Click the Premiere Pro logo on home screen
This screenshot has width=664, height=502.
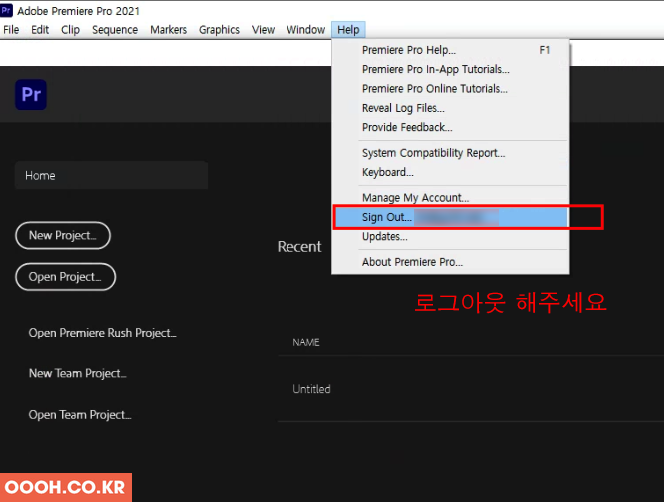pyautogui.click(x=31, y=94)
